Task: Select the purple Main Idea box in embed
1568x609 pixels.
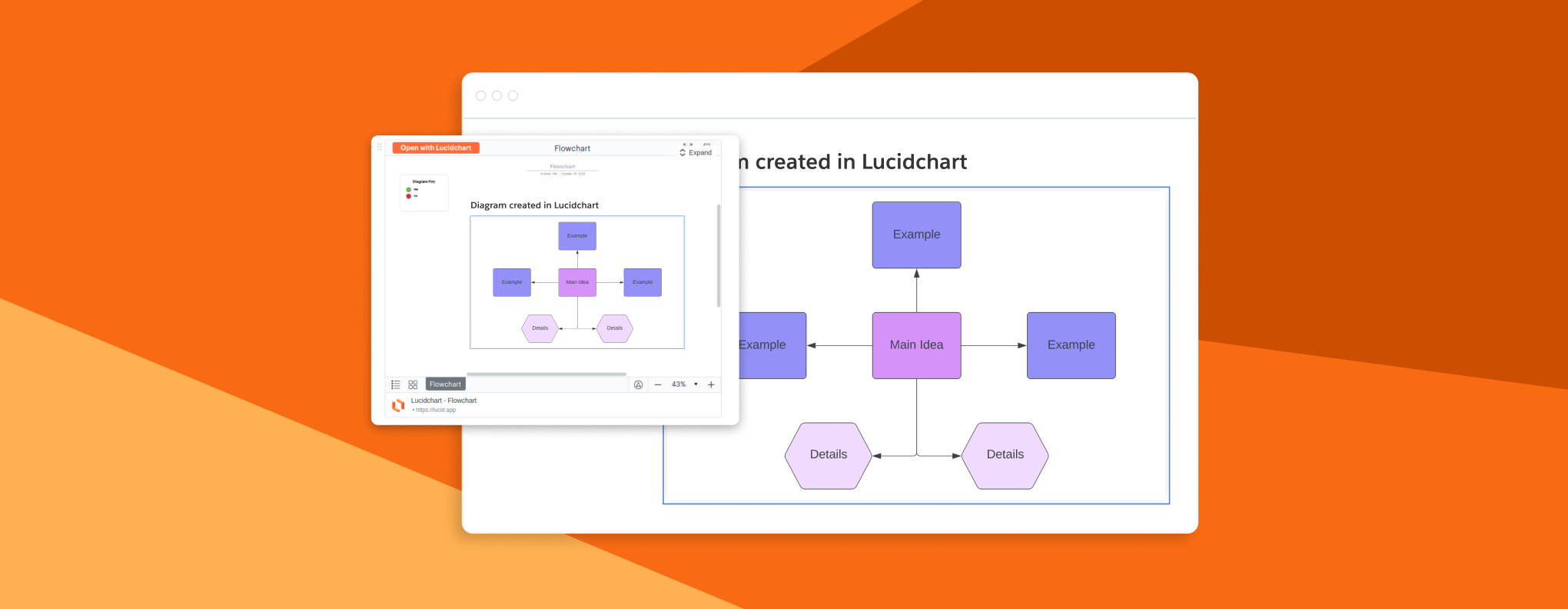Action: click(577, 282)
